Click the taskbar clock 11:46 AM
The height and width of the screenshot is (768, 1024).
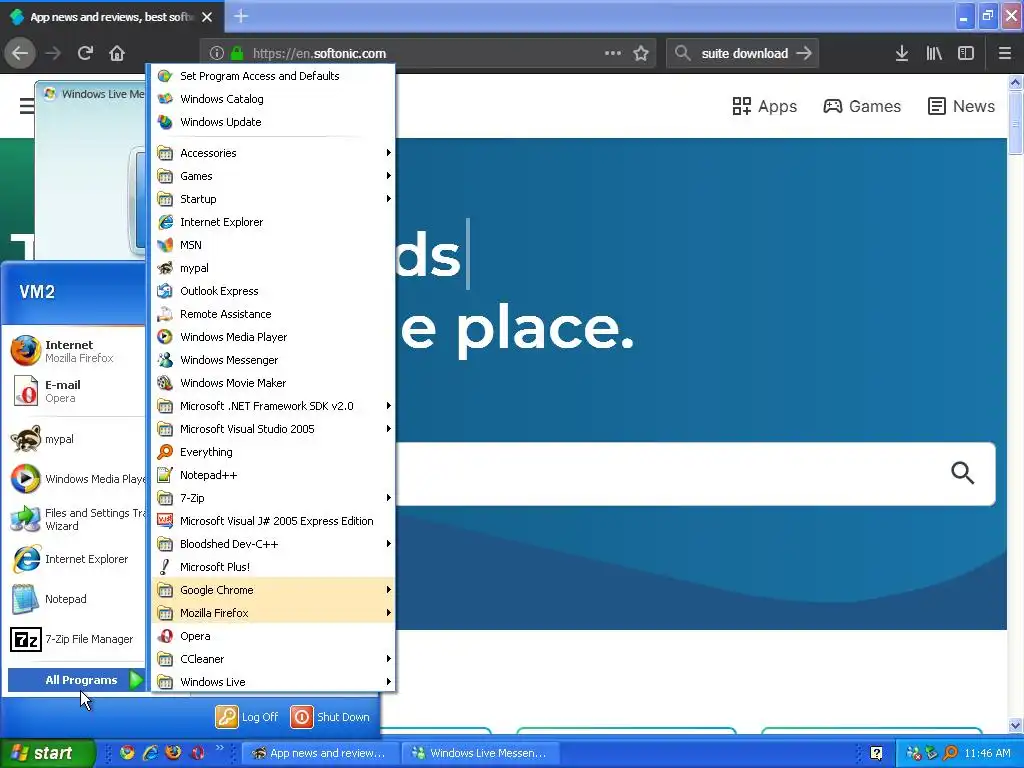[987, 753]
